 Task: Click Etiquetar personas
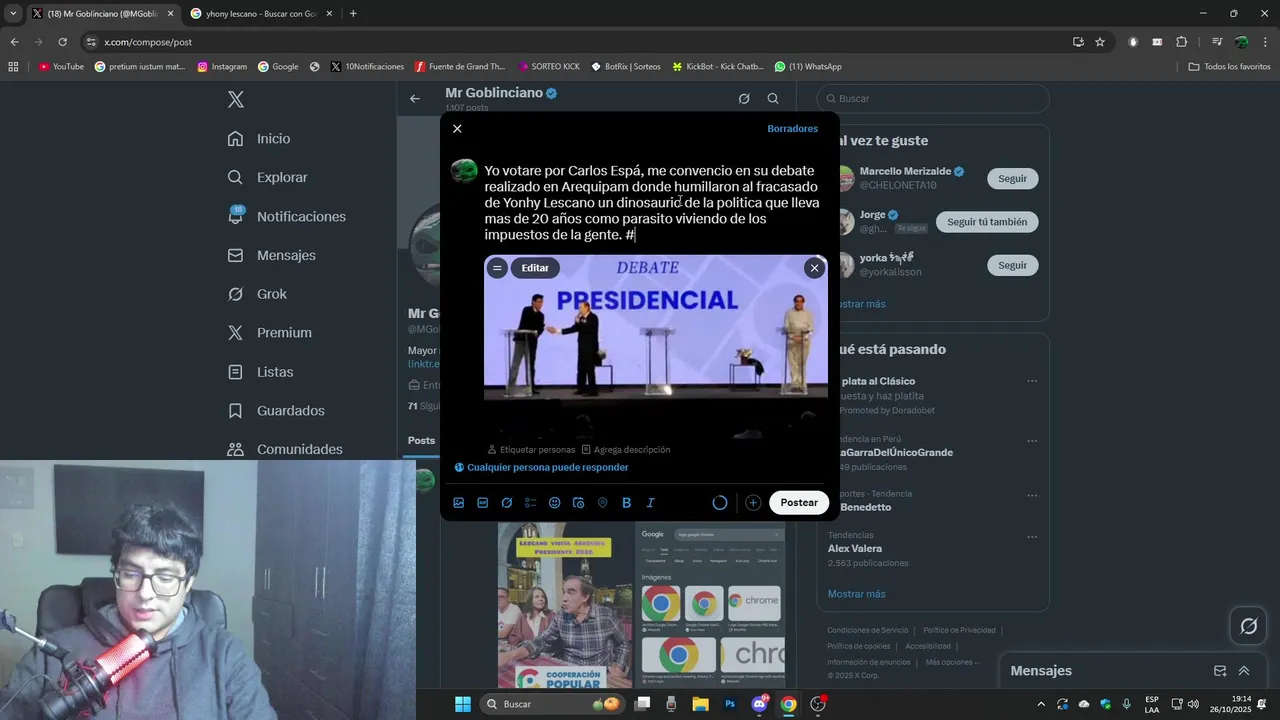(531, 450)
